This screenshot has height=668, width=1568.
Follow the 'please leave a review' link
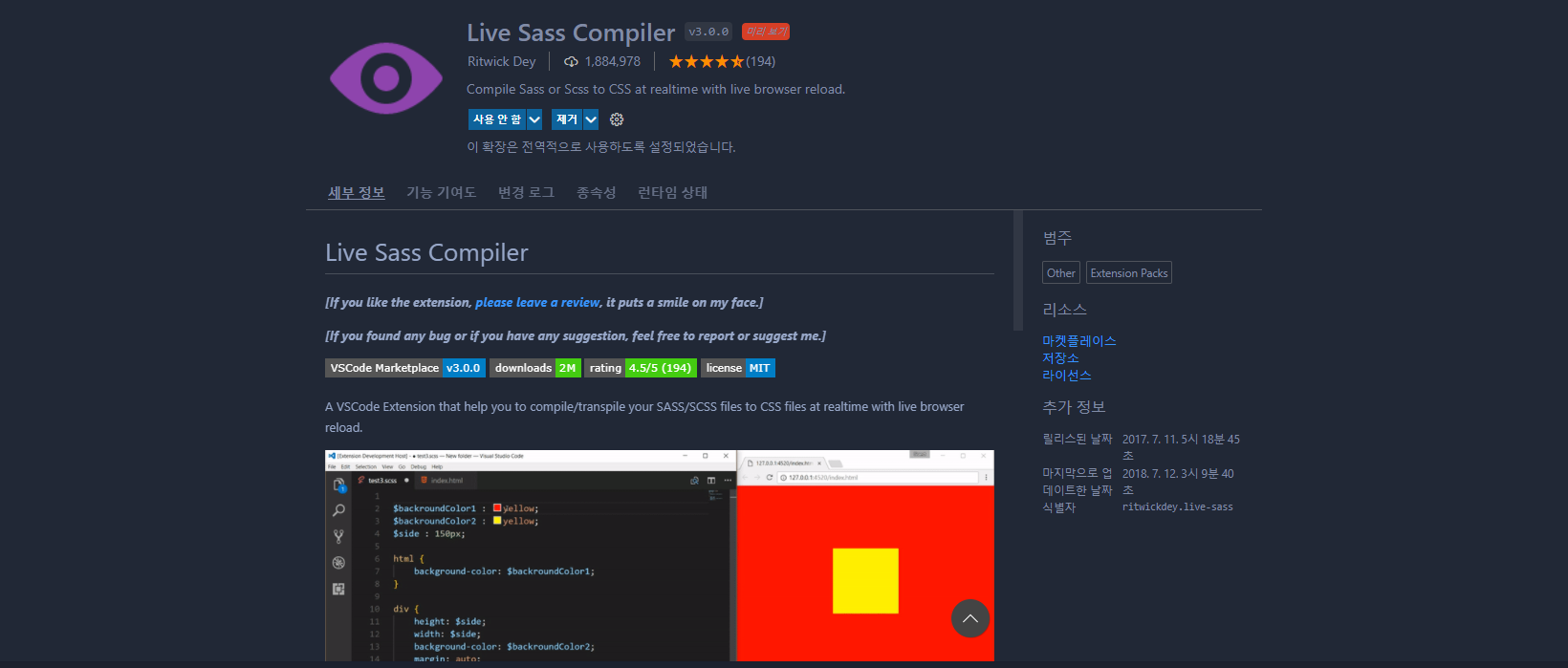point(537,302)
